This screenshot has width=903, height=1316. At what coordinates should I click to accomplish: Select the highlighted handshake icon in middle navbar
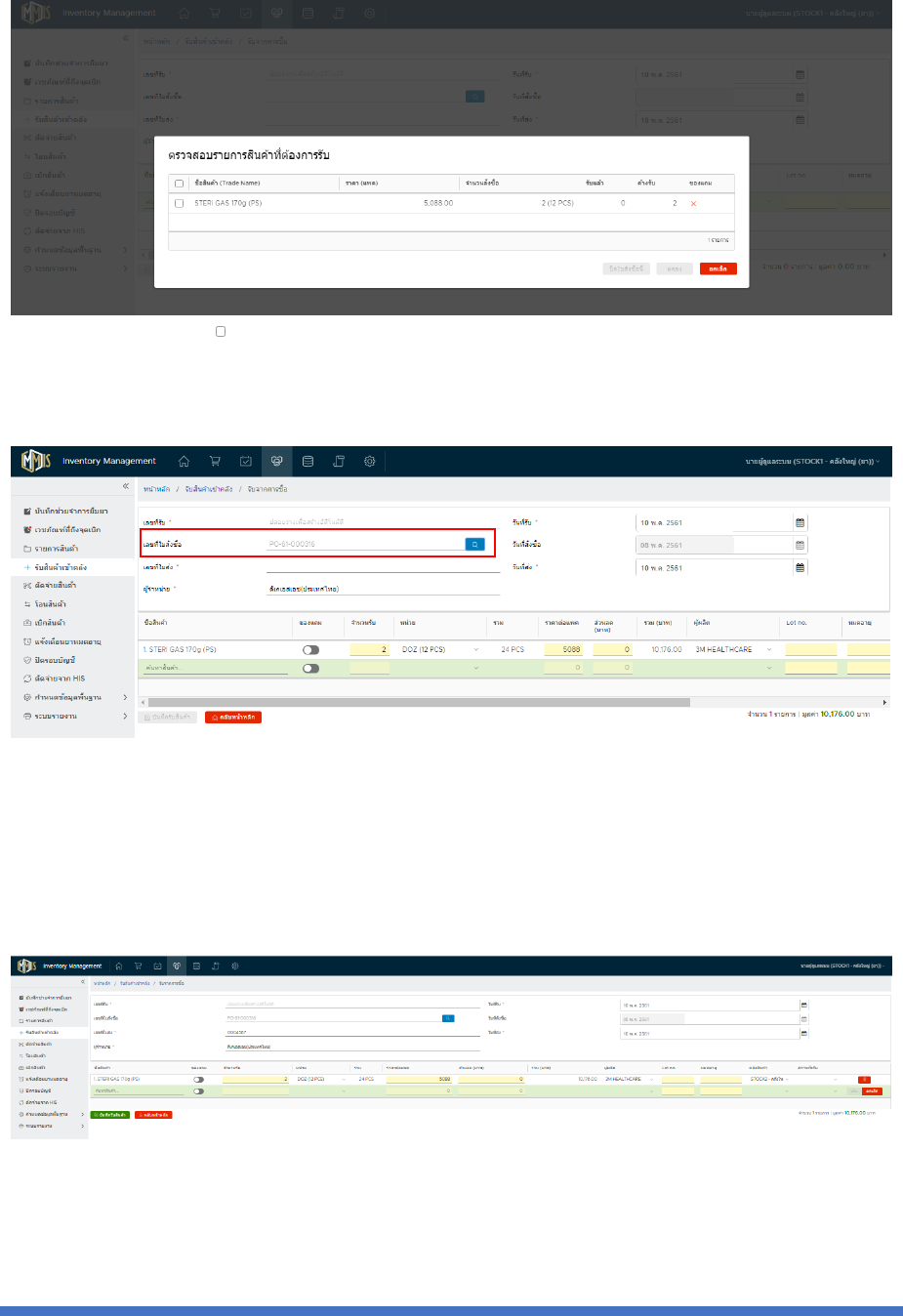pos(277,461)
